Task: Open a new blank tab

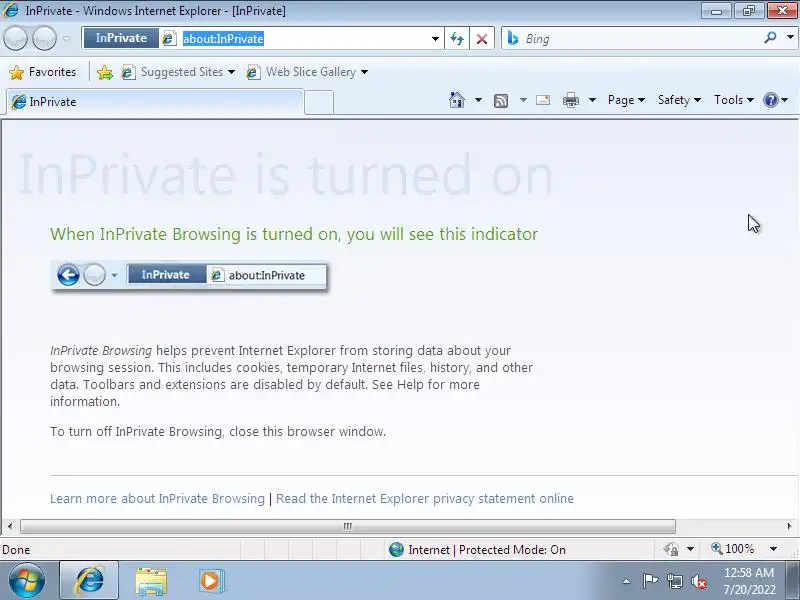Action: (319, 102)
